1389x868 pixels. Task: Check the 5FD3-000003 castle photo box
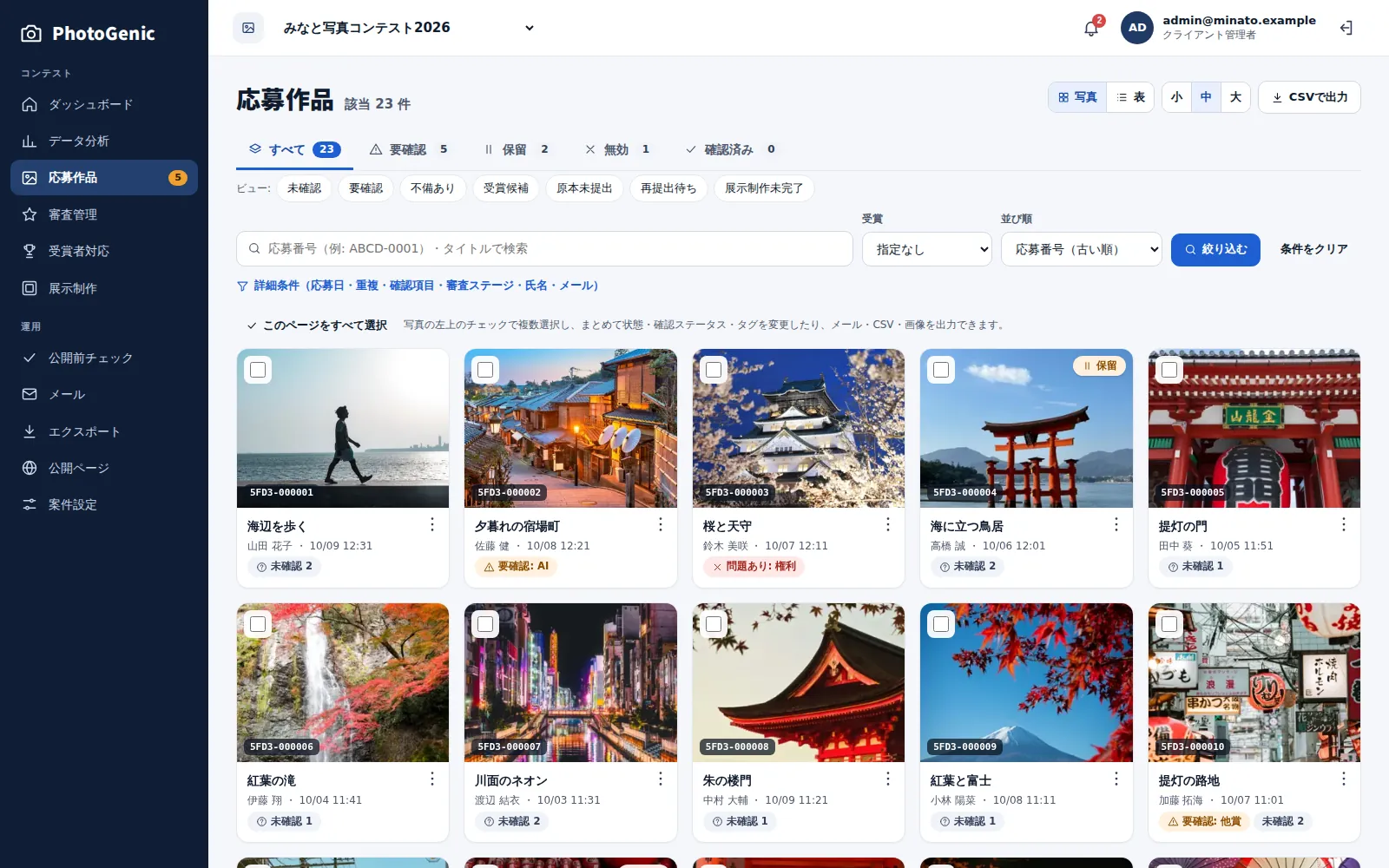[x=714, y=370]
